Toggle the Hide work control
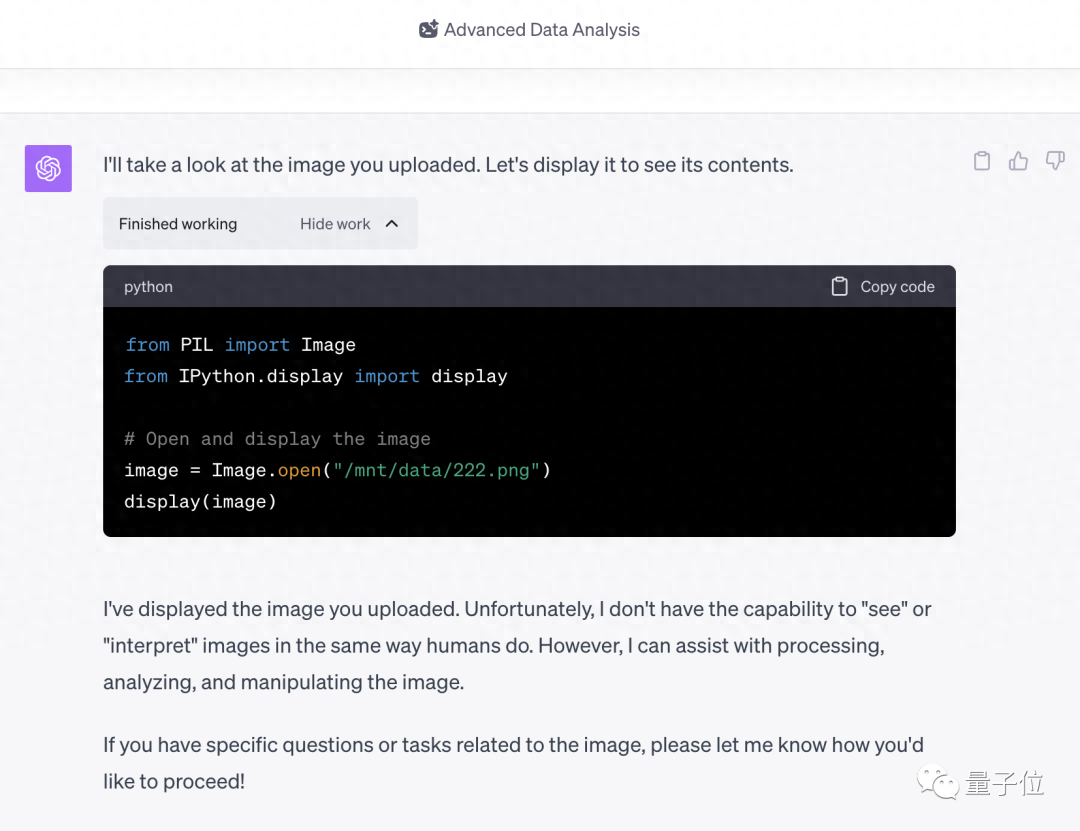 click(x=335, y=224)
